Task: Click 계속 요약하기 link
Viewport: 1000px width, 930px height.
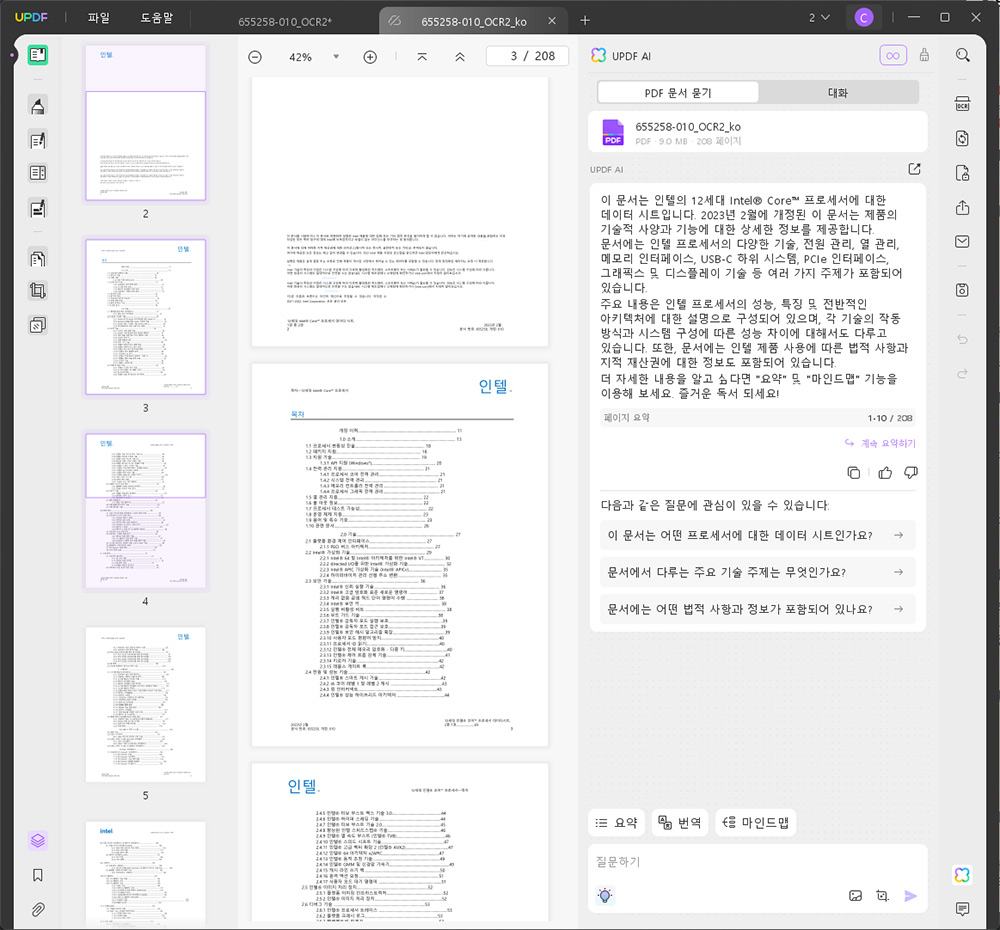Action: [880, 443]
